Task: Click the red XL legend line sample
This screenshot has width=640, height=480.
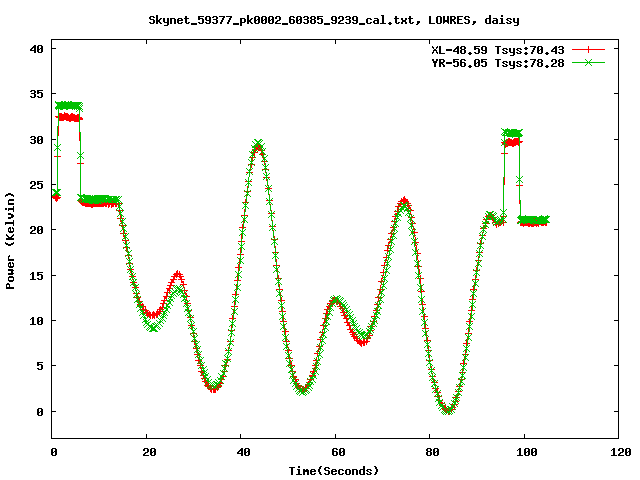Action: [x=588, y=50]
